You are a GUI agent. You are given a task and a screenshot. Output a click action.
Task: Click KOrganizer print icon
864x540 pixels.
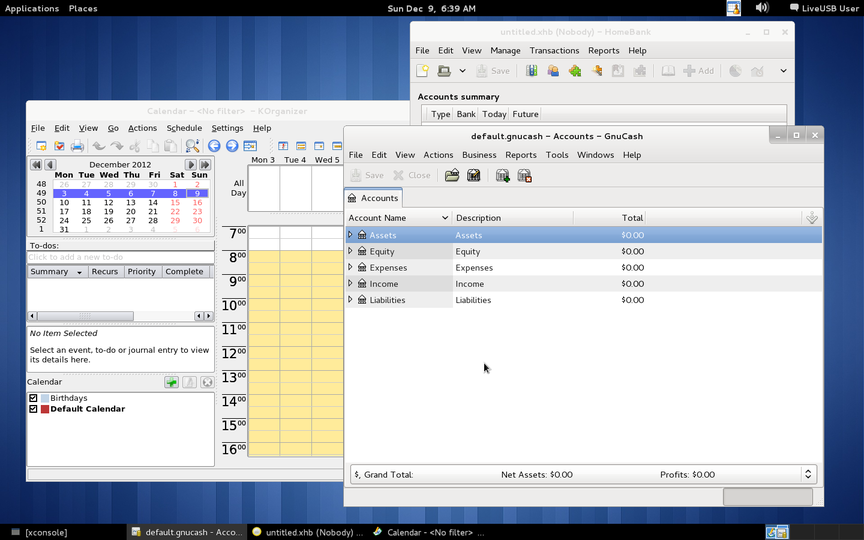77,146
